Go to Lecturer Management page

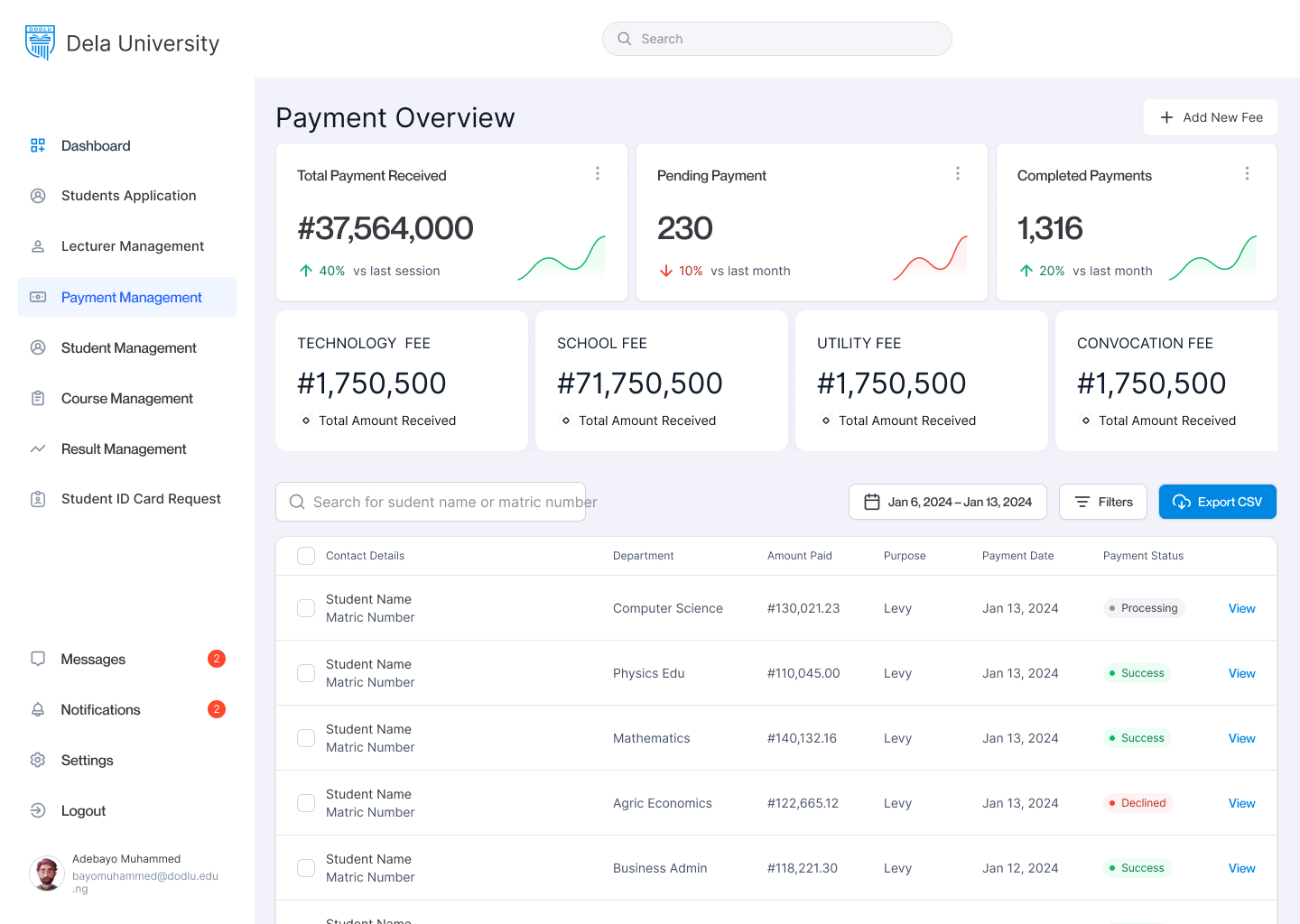(132, 246)
